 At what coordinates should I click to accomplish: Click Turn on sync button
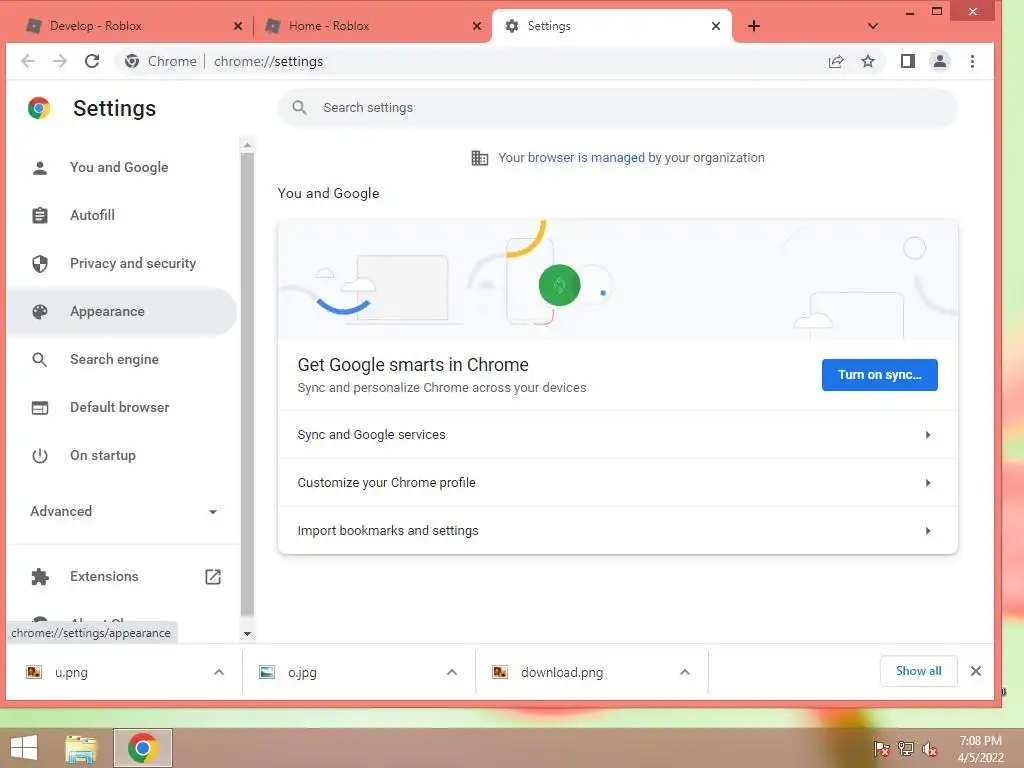click(880, 375)
